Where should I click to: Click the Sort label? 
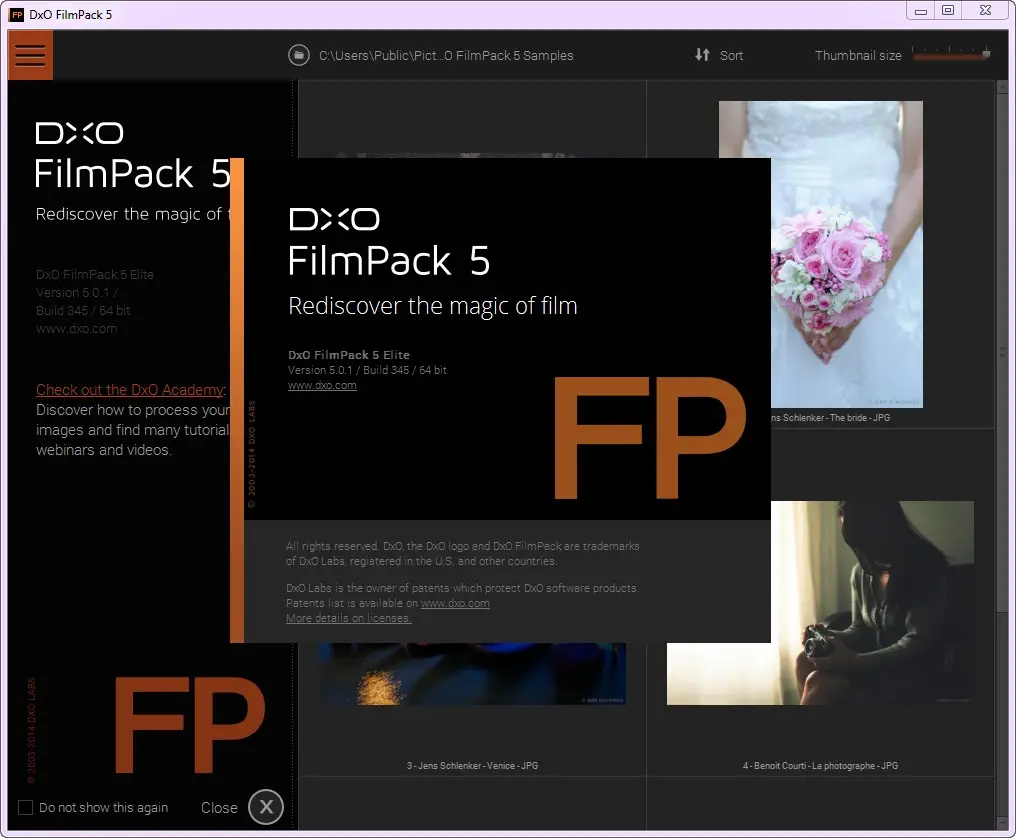732,56
